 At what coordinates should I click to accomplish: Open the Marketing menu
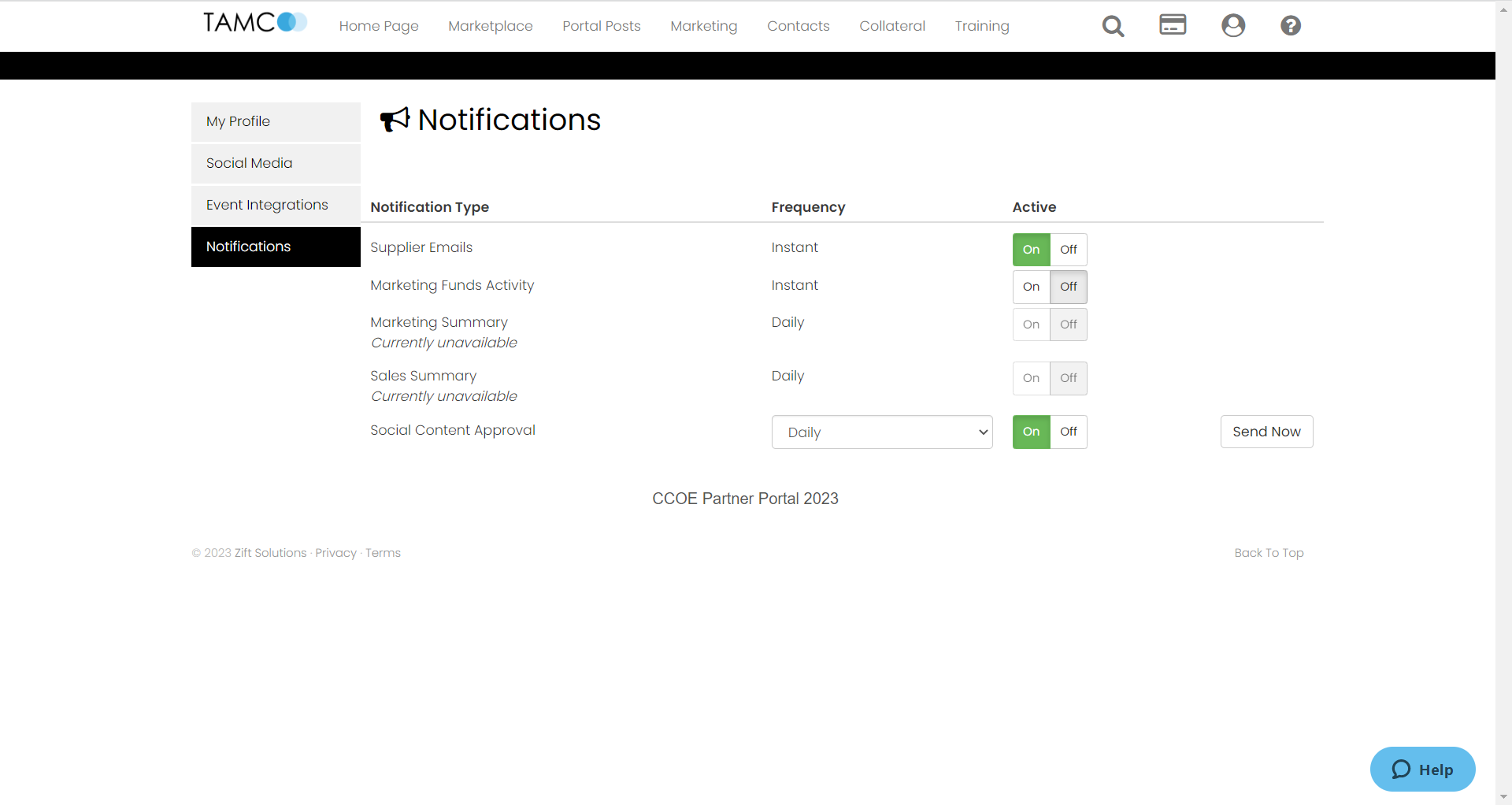click(x=704, y=26)
